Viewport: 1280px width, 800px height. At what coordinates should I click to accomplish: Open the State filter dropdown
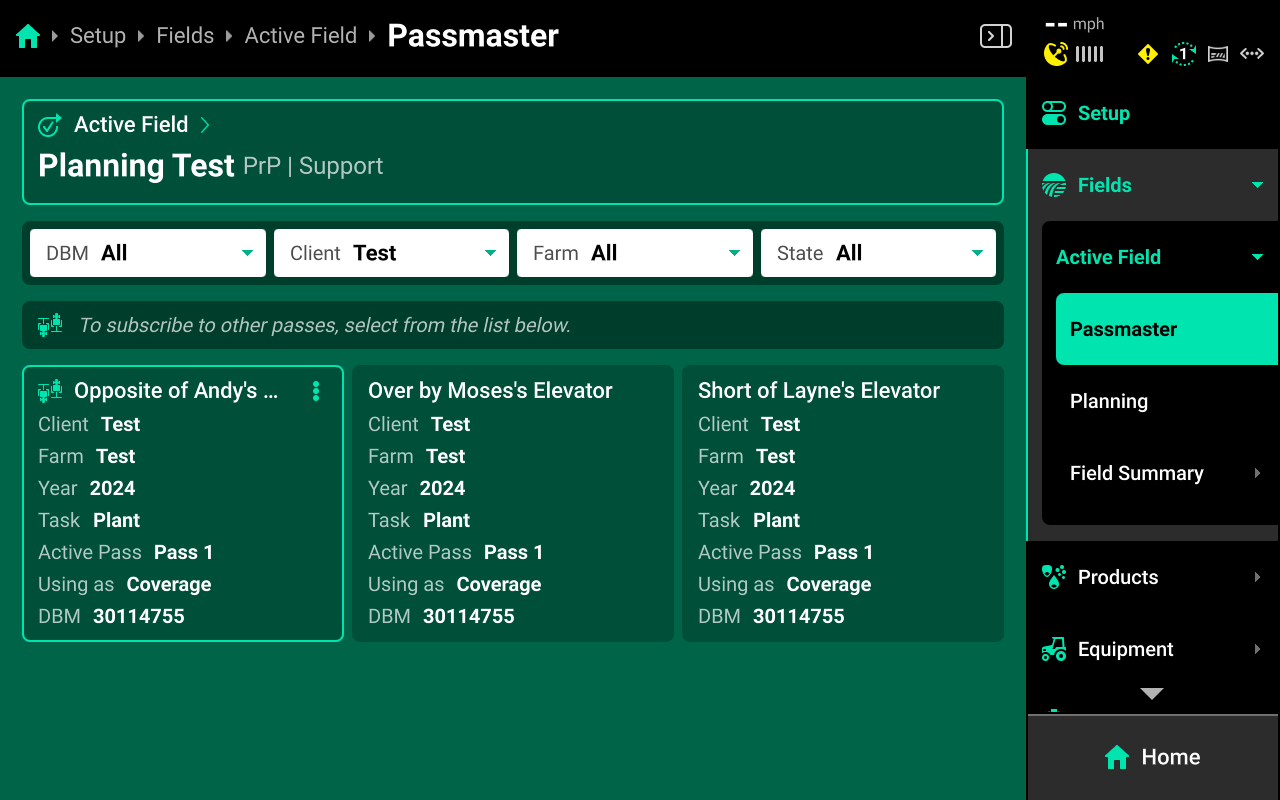point(878,253)
